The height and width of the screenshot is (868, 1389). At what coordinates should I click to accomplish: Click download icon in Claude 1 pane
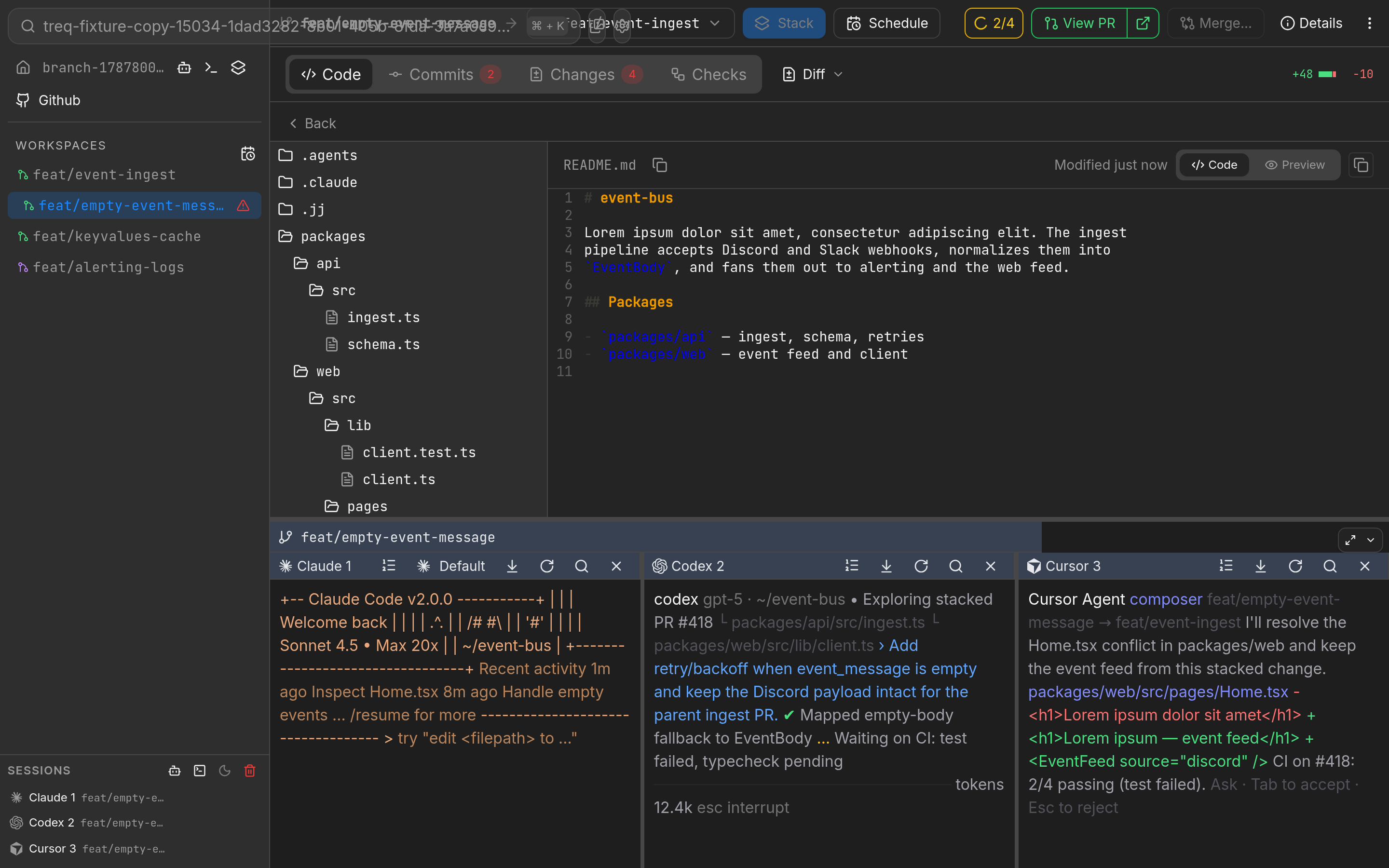coord(512,566)
